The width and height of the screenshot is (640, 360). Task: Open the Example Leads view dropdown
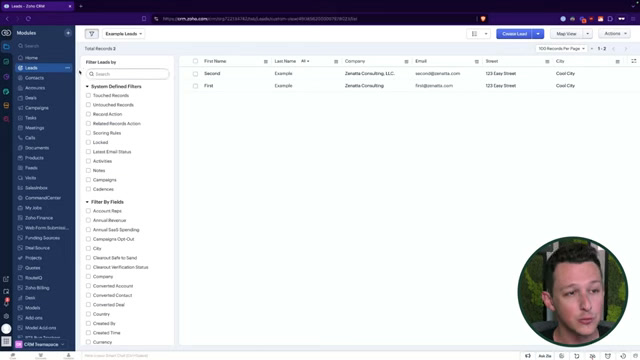coord(123,34)
